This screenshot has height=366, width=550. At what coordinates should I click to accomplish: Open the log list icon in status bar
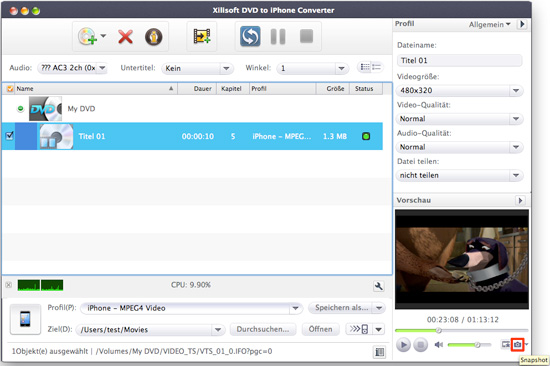click(380, 352)
